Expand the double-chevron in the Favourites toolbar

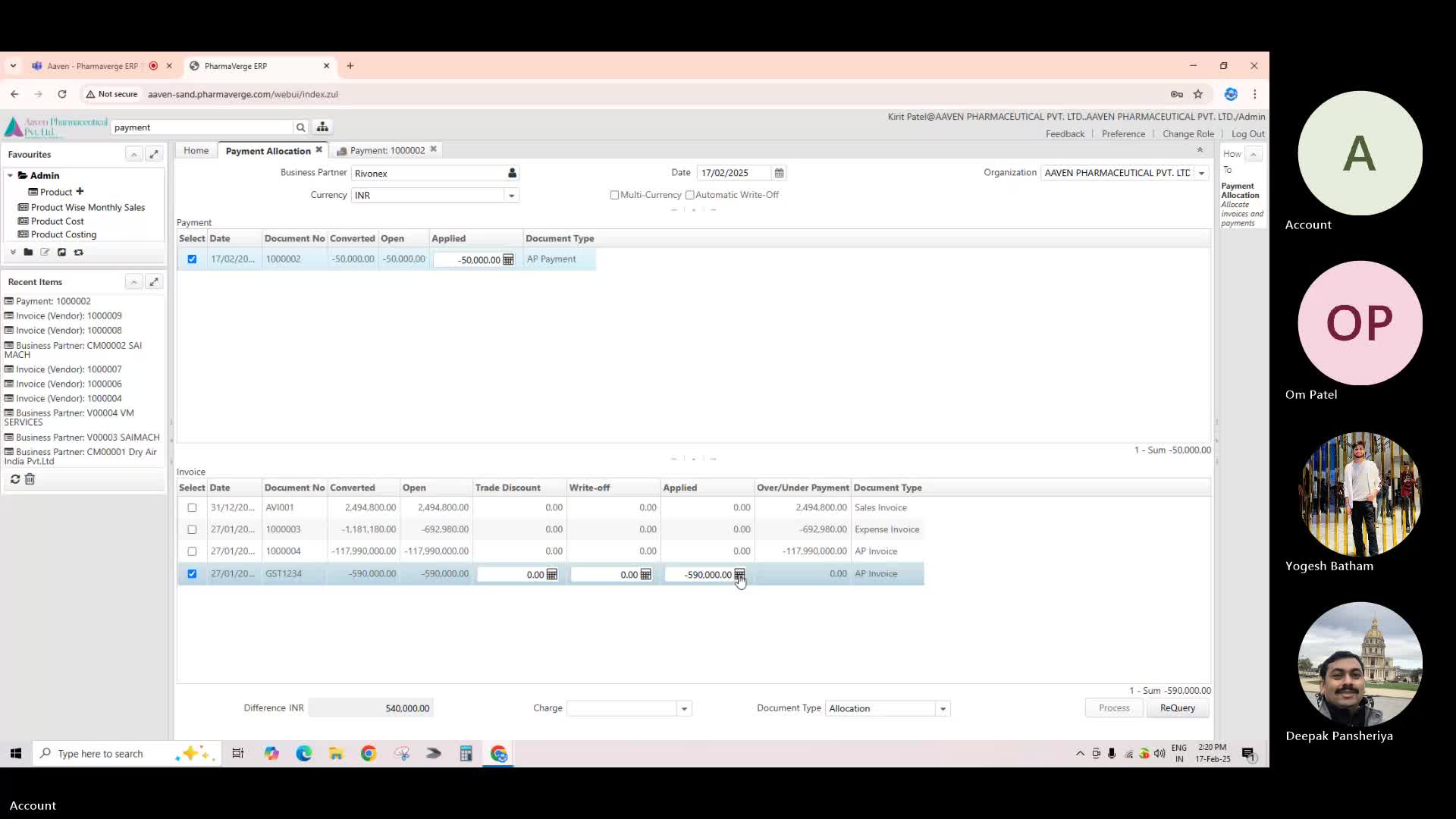coord(13,252)
